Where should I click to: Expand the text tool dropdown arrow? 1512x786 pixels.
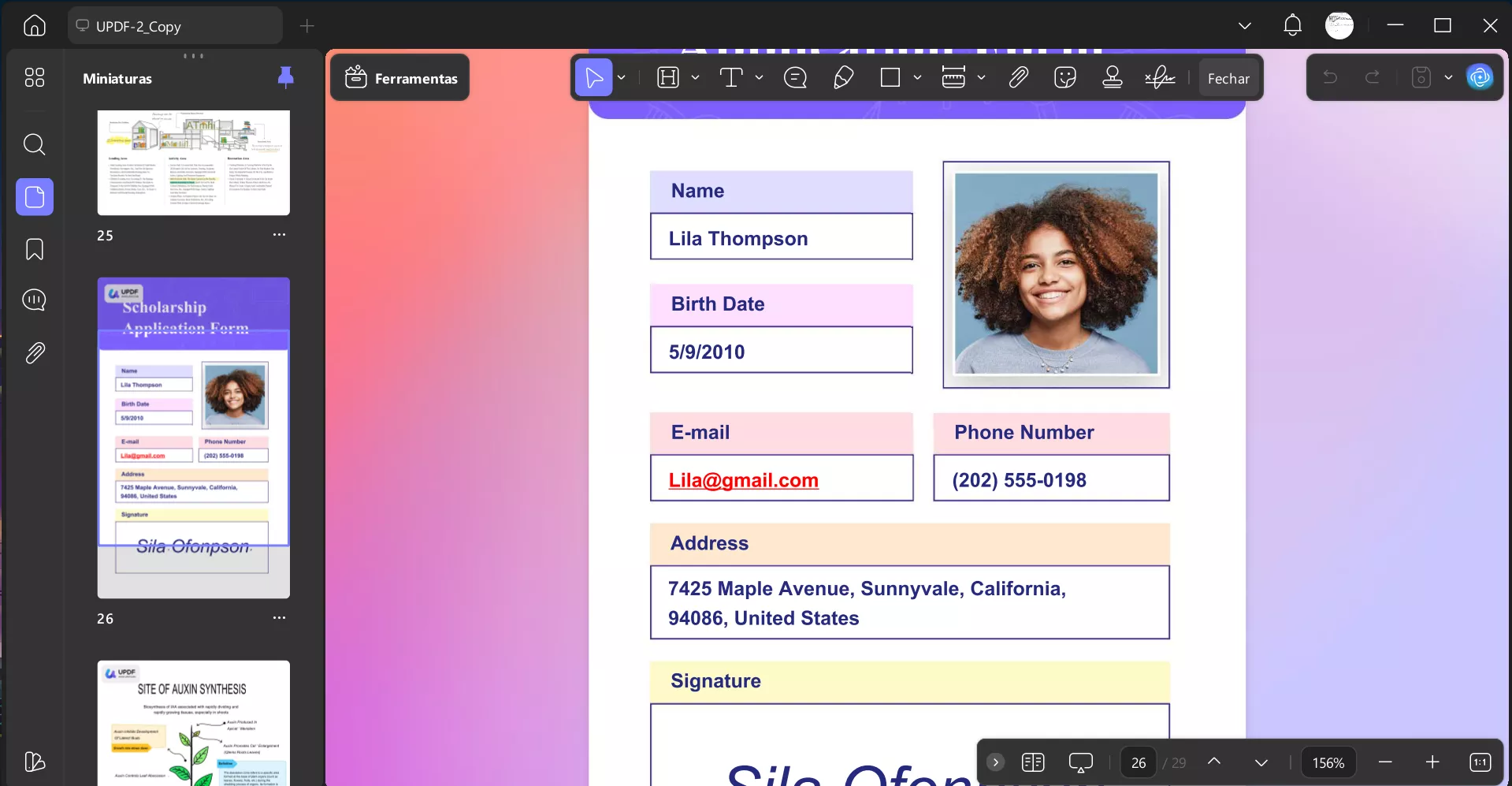pyautogui.click(x=759, y=77)
